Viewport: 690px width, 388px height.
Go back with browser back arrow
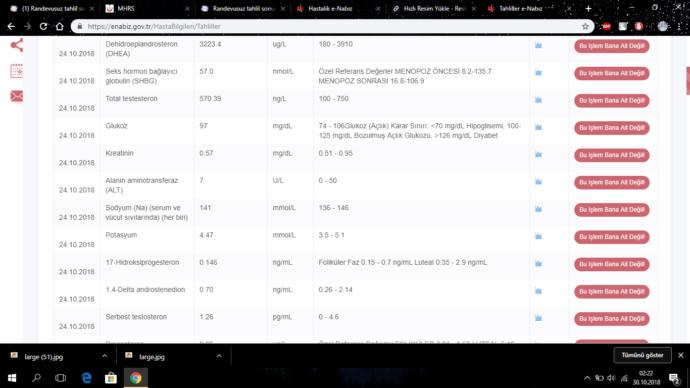(11, 26)
